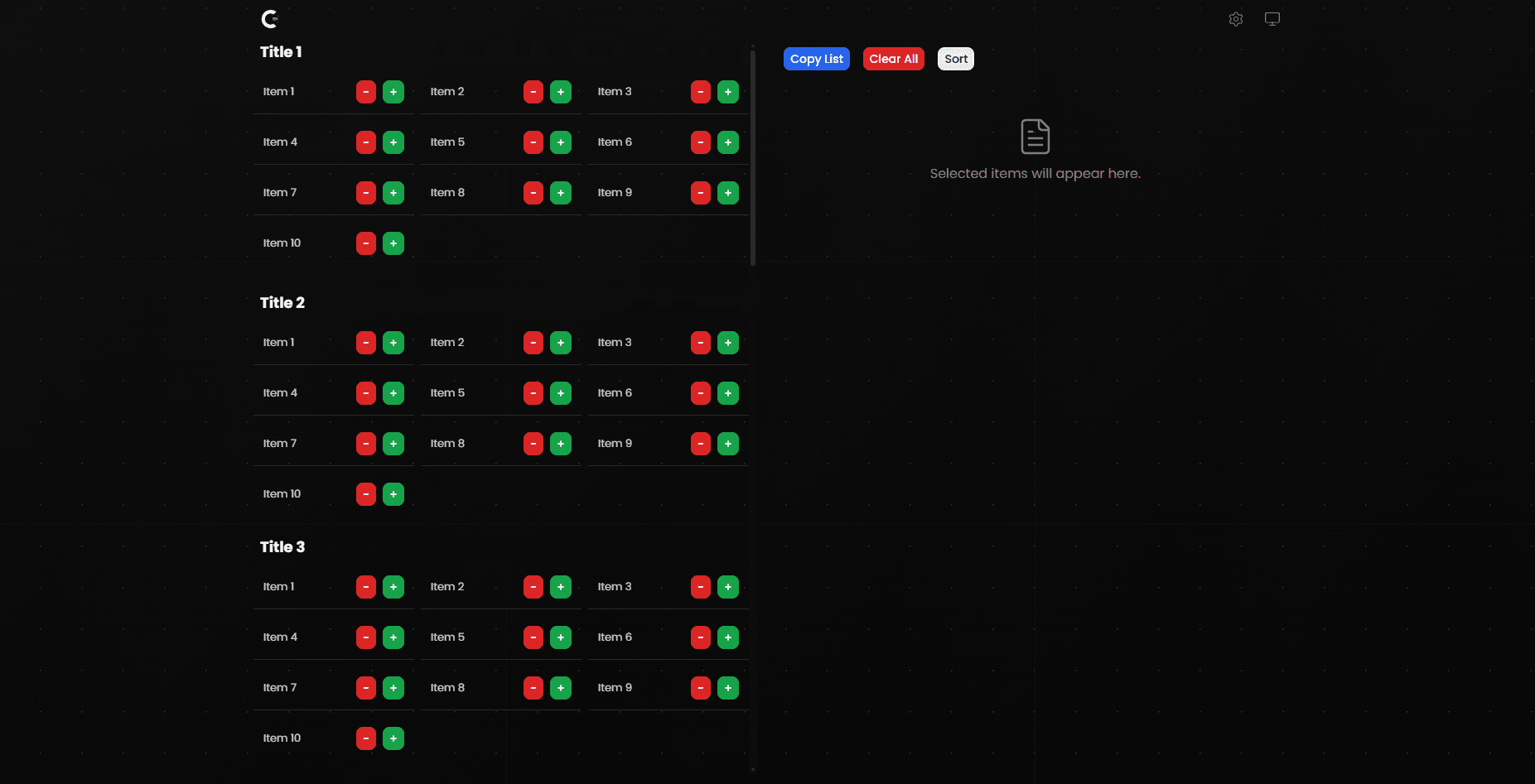Viewport: 1535px width, 784px height.
Task: Add Item 1 under Title 1
Action: (x=393, y=92)
